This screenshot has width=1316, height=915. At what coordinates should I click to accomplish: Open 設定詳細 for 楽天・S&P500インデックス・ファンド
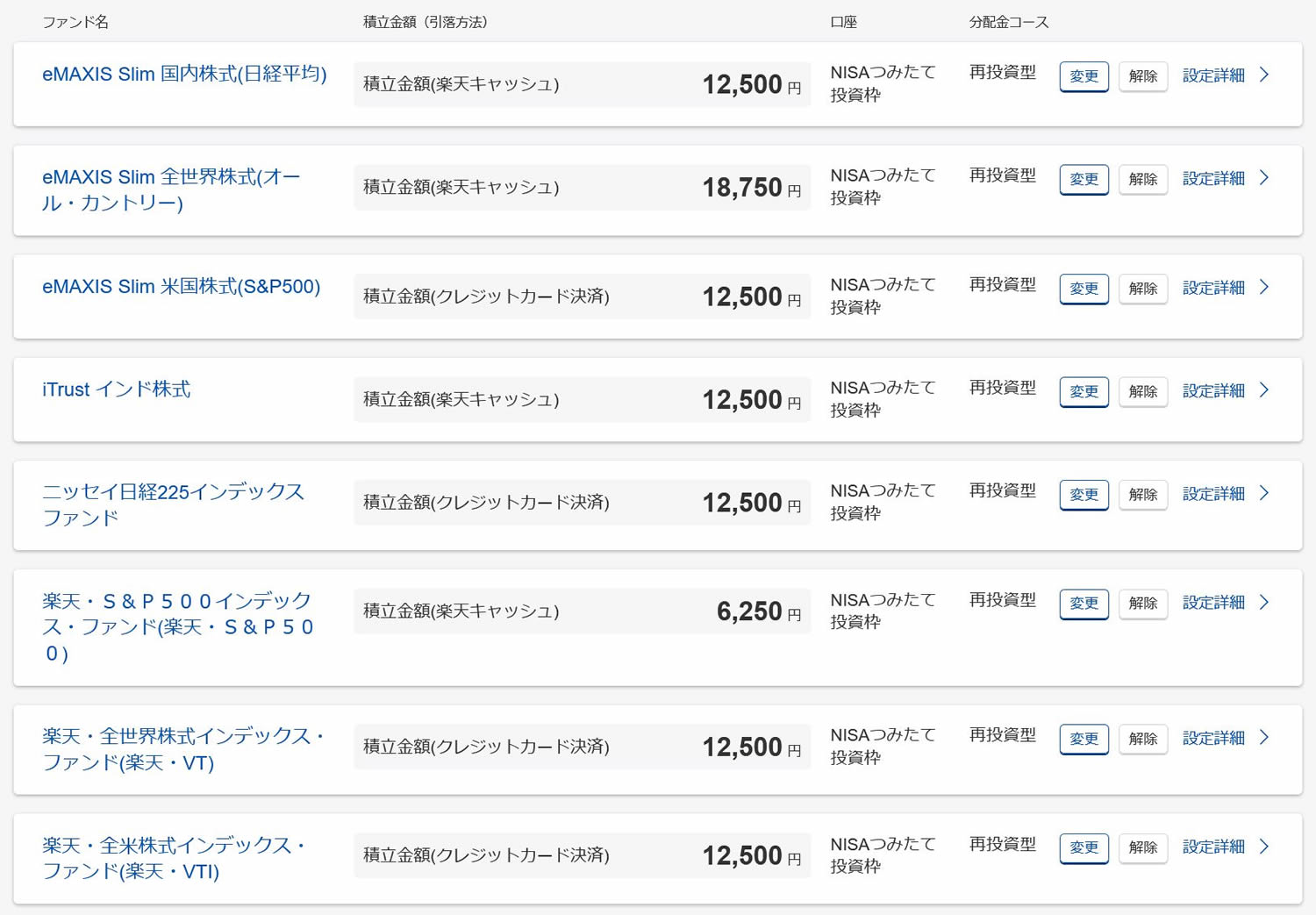coord(1213,603)
